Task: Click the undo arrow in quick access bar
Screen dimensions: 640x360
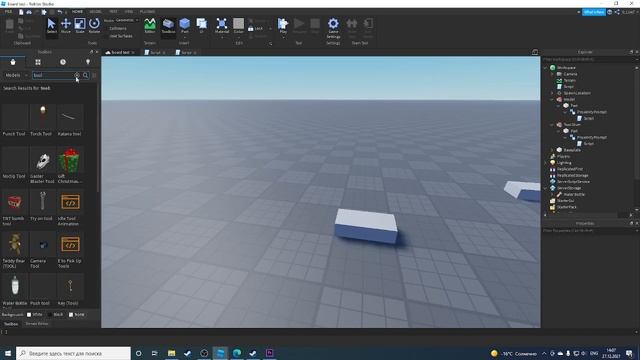Action: click(x=60, y=12)
